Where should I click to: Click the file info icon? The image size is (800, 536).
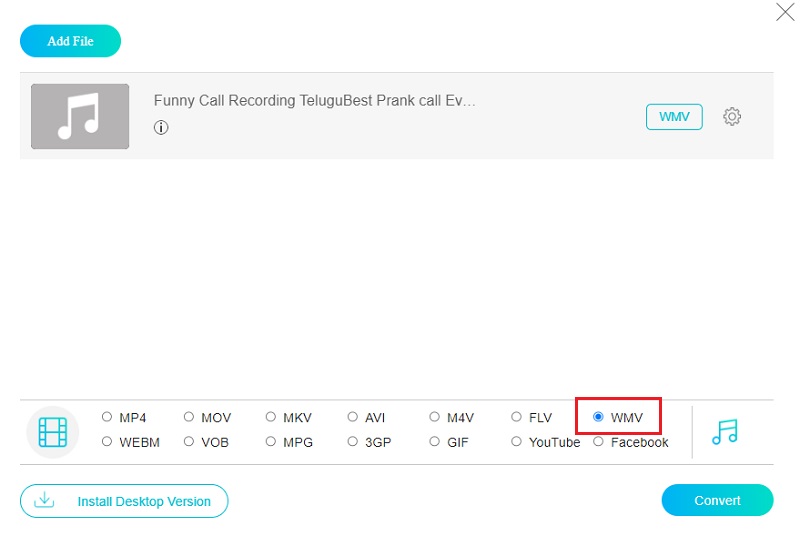pos(161,127)
